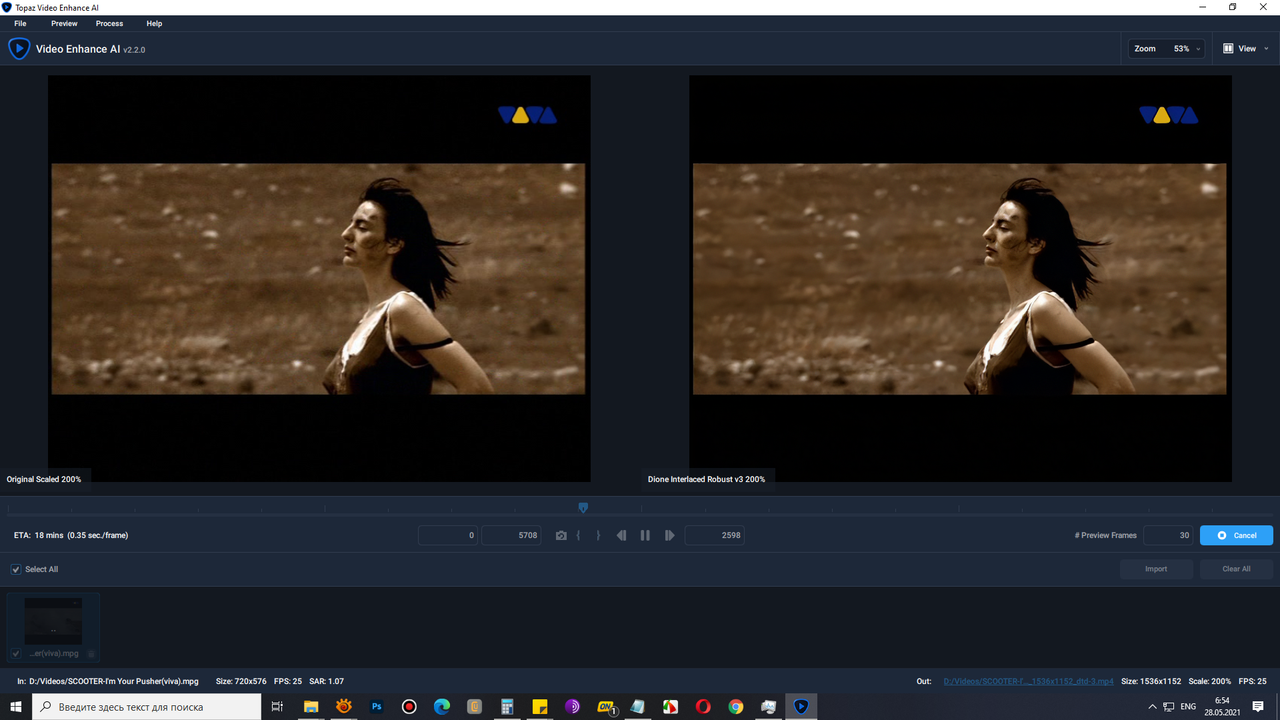The image size is (1280, 720).
Task: Click the Original Scaled 200% preview pane
Action: pos(319,279)
